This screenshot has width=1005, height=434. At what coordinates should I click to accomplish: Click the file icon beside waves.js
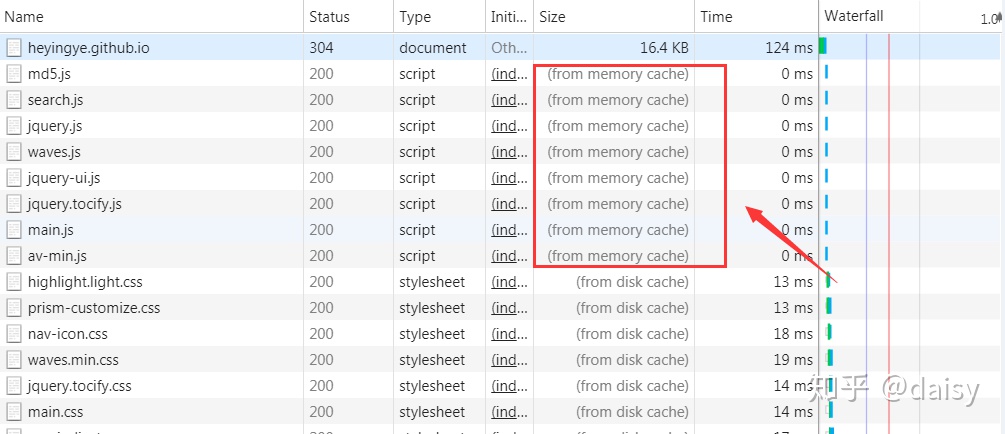(x=14, y=152)
